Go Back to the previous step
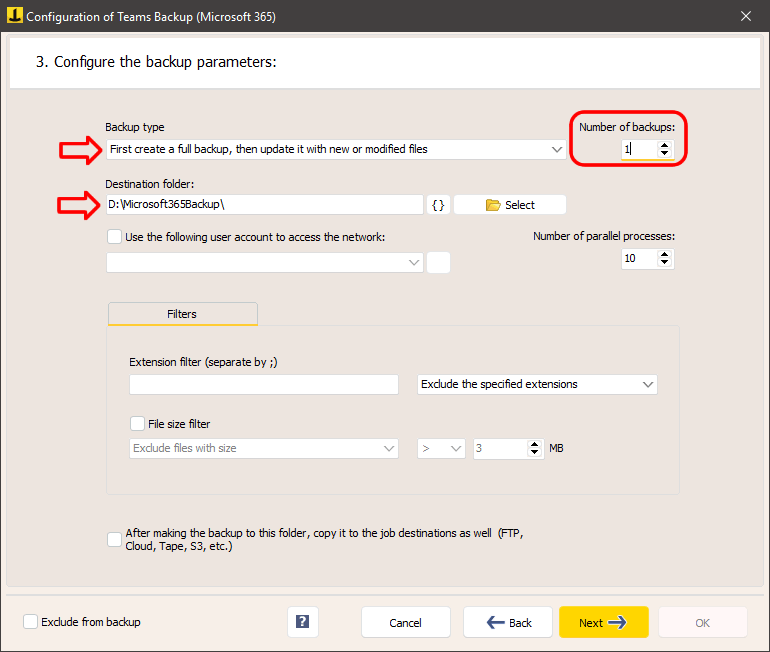 (x=508, y=622)
